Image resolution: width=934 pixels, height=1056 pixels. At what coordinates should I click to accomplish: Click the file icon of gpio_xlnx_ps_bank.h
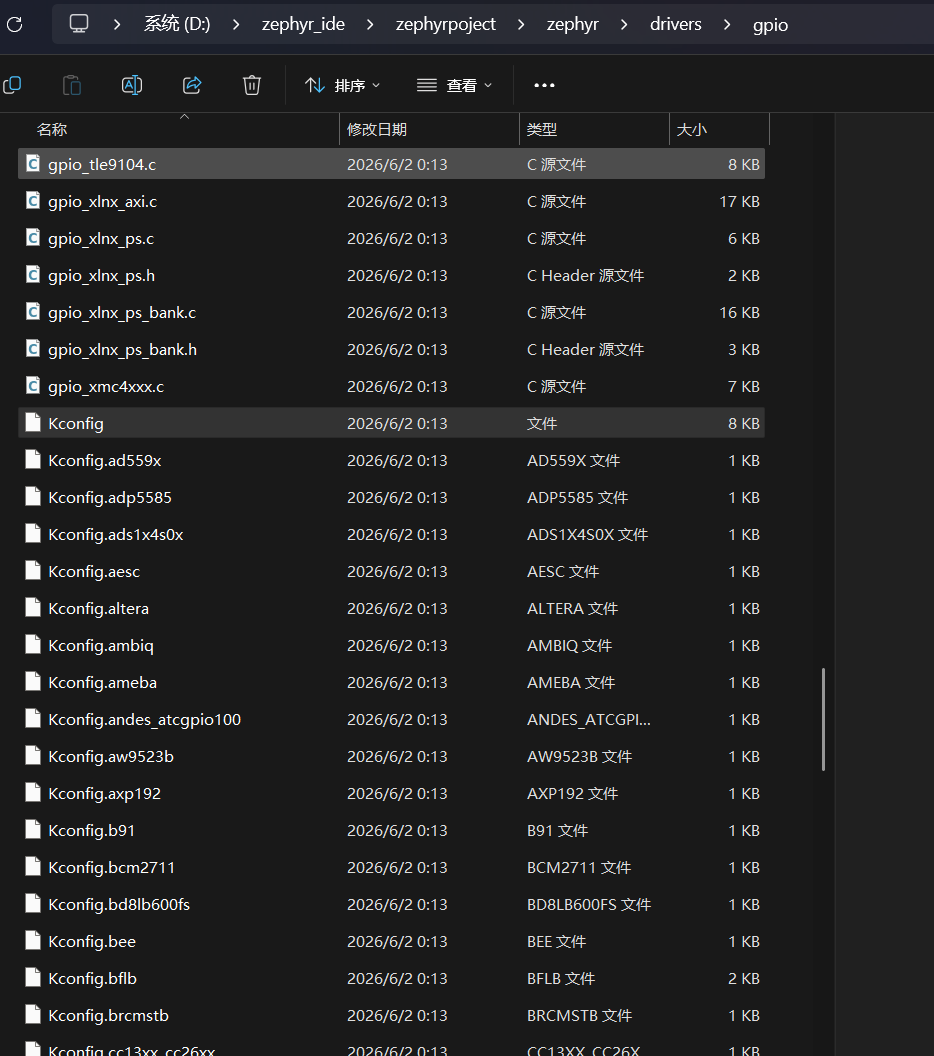click(32, 349)
